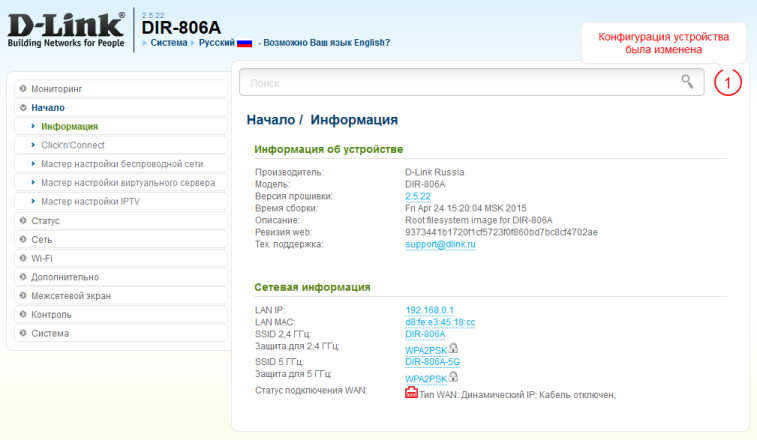
Task: Click the padlock icon next to 5 GHz WPA2PSK
Action: click(453, 376)
